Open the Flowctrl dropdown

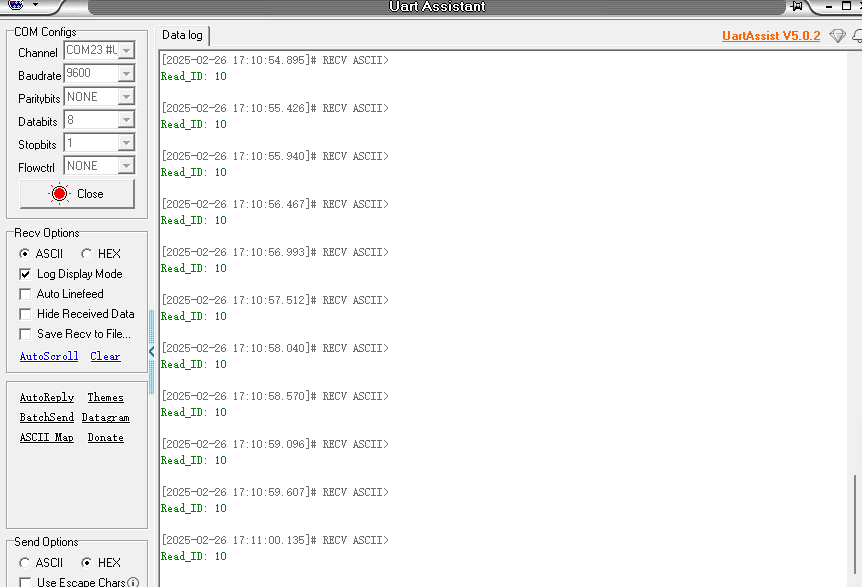pyautogui.click(x=126, y=166)
